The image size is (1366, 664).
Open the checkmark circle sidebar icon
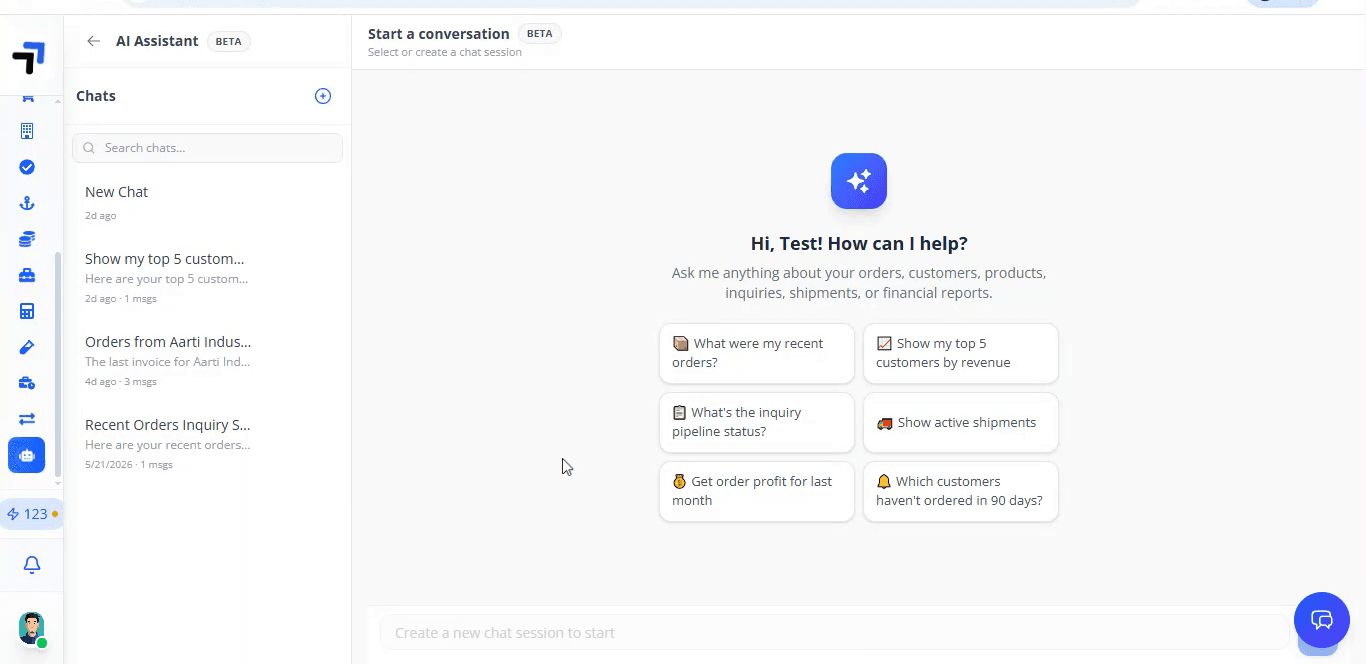pyautogui.click(x=27, y=167)
